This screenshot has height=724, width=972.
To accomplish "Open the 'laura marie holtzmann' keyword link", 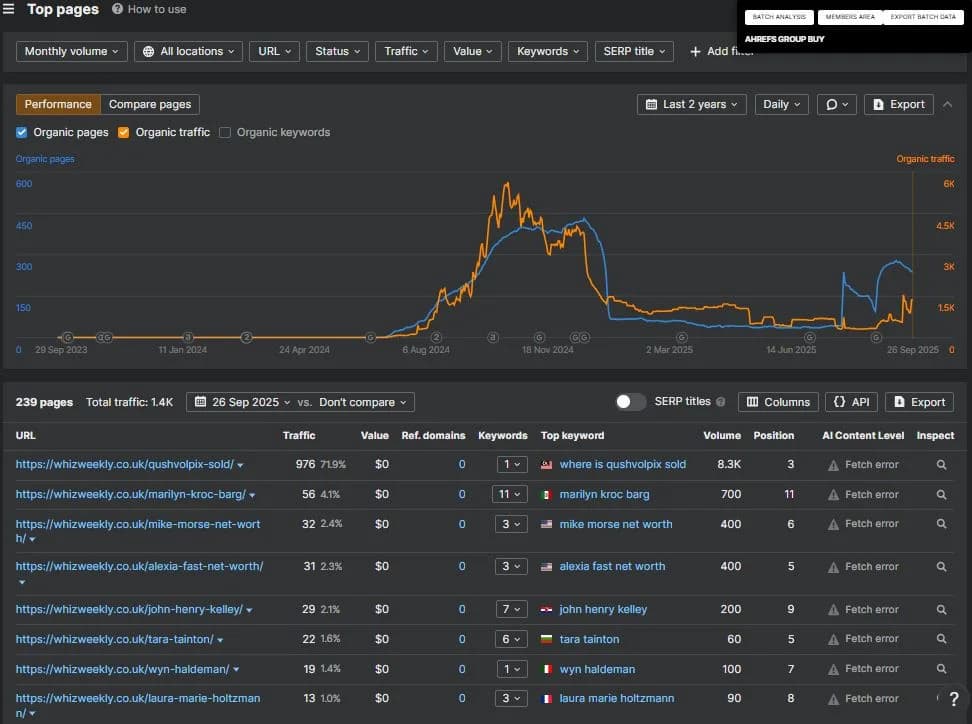I will coord(616,698).
